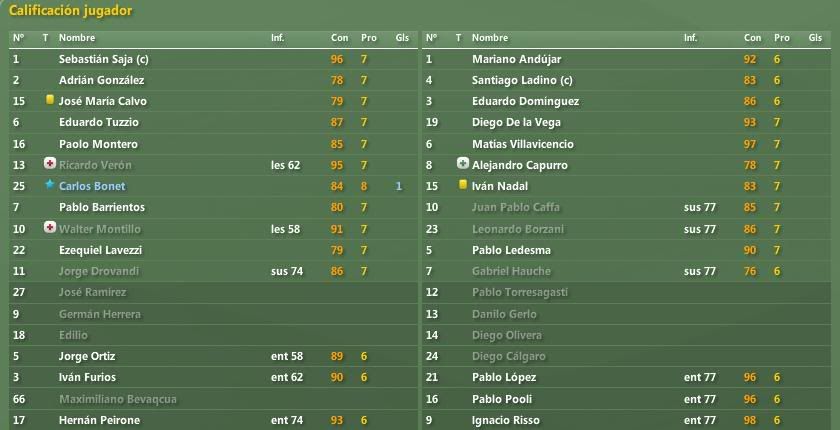Click José María Calvo's yellow card icon

tap(50, 100)
